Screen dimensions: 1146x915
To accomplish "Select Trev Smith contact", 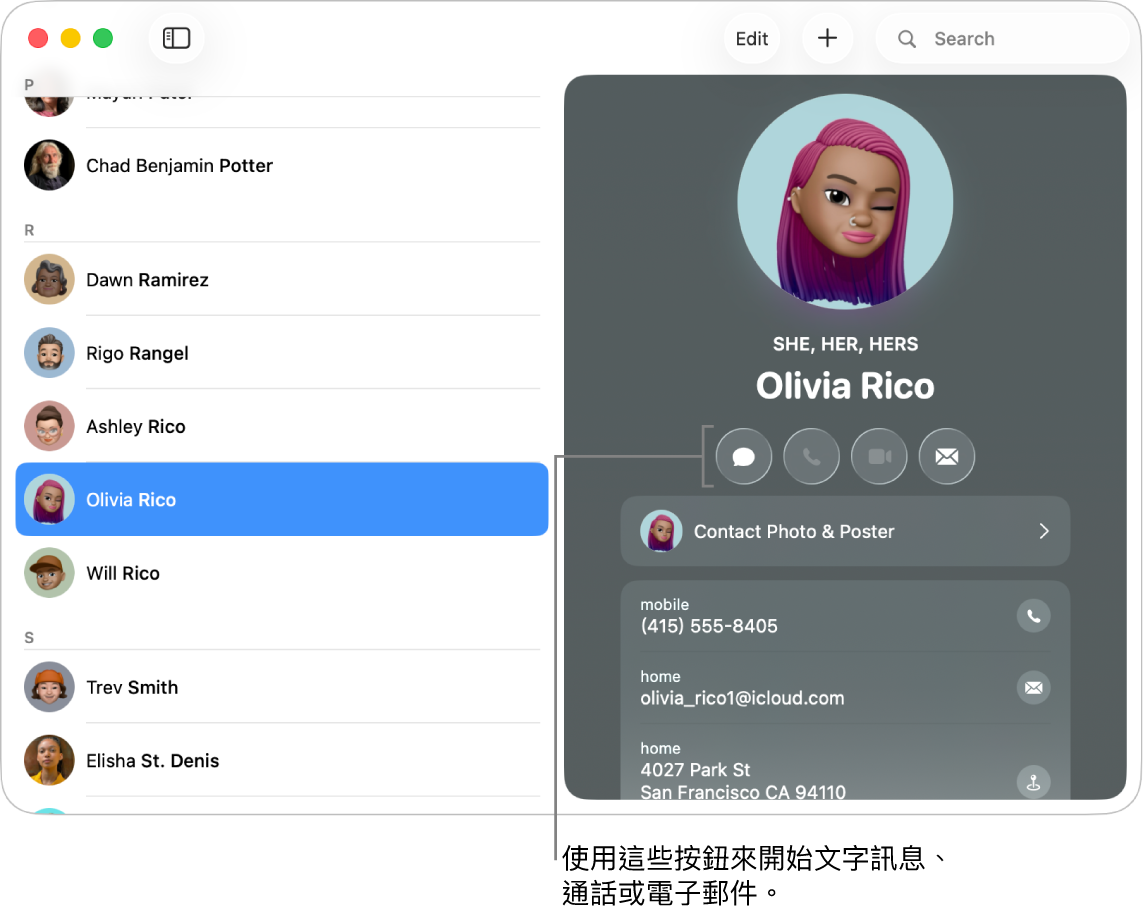I will pyautogui.click(x=281, y=687).
